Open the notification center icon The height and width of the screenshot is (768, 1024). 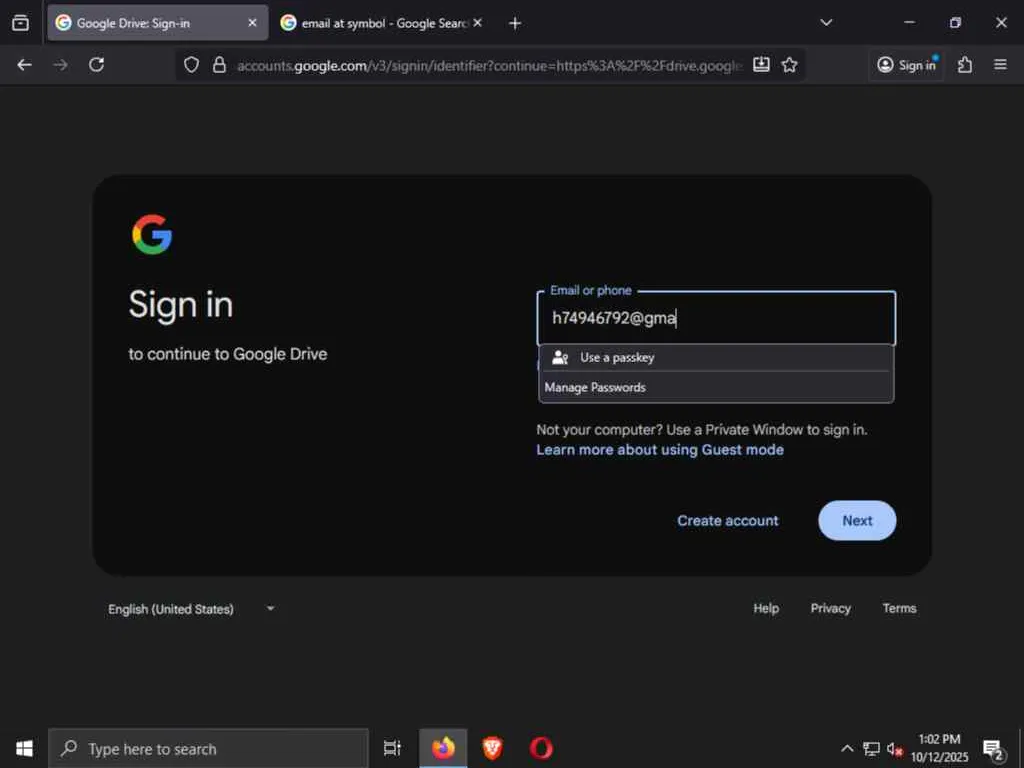(993, 749)
